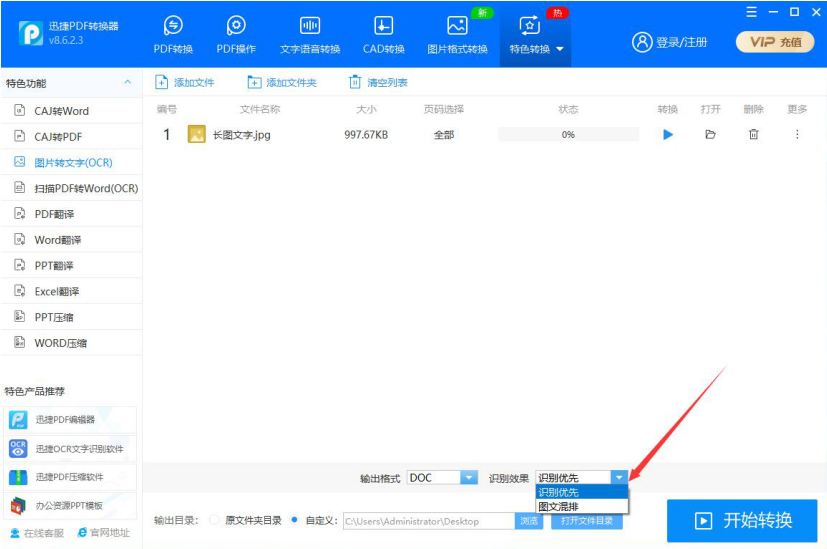Click the VIP 充值 button
This screenshot has width=827, height=549.
[x=775, y=42]
